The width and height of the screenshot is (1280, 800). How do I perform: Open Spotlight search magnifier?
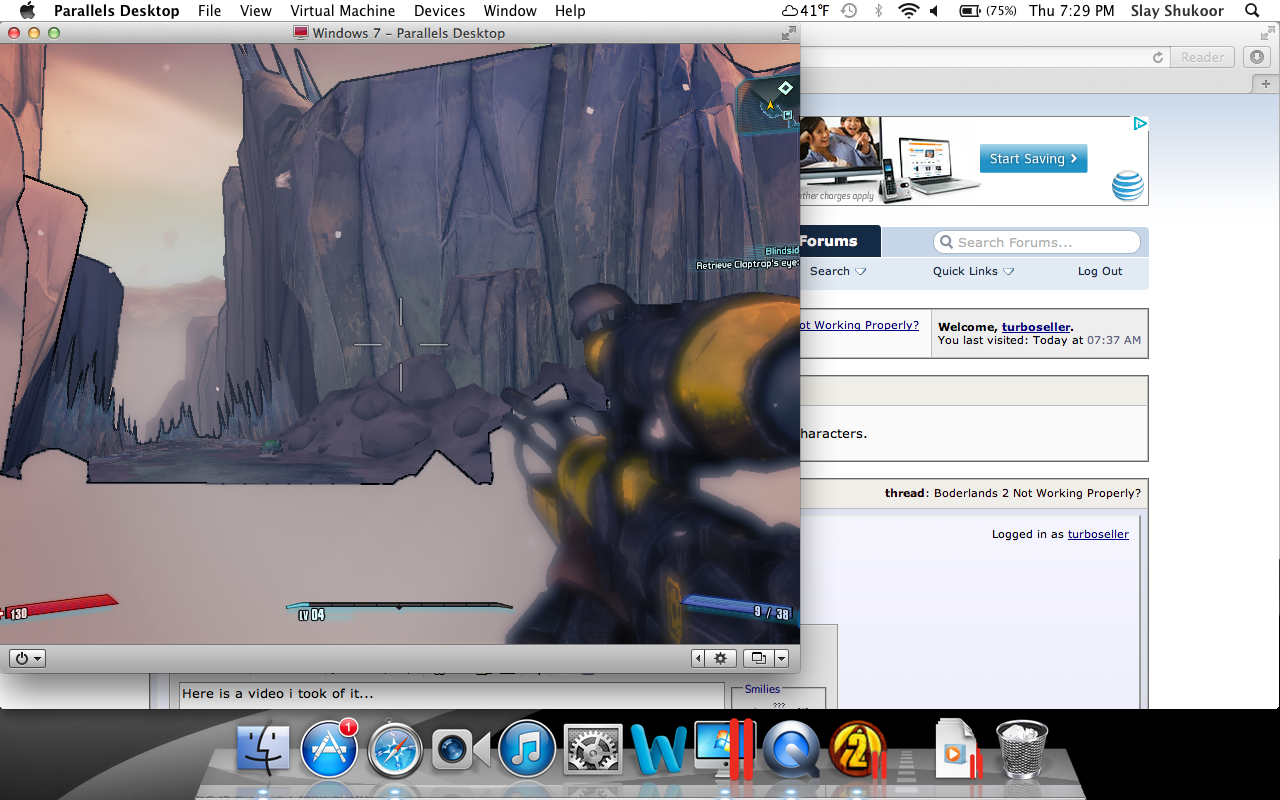pyautogui.click(x=1252, y=11)
